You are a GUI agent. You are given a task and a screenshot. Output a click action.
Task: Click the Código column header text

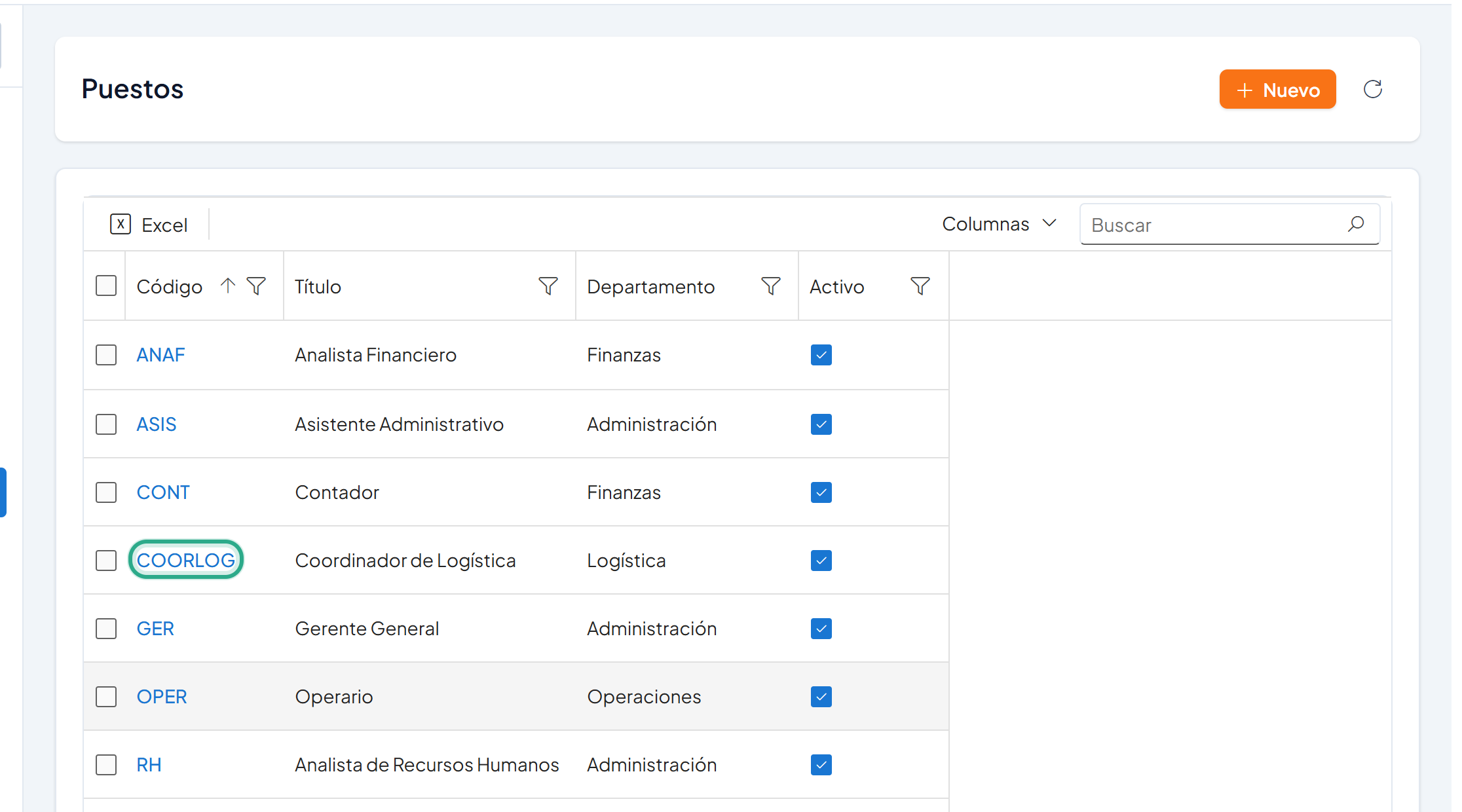coord(169,286)
